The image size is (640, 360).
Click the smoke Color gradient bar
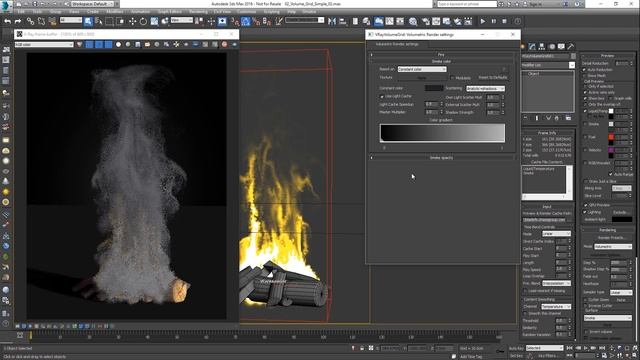click(x=442, y=133)
